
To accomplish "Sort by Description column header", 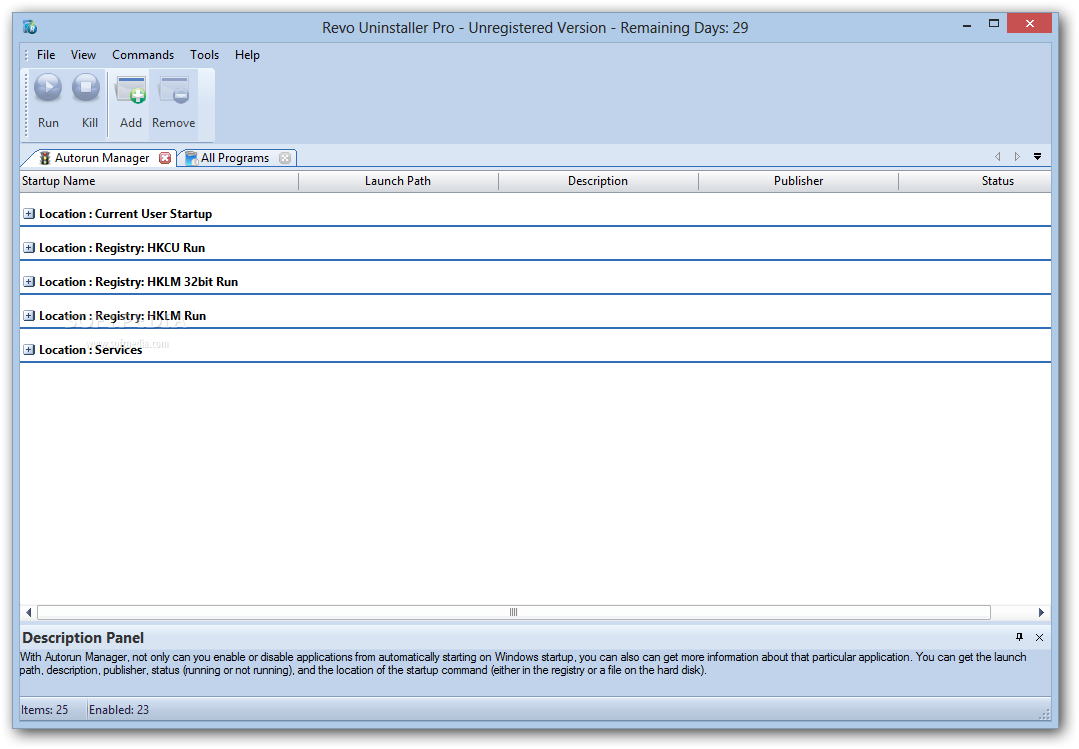I will click(x=598, y=181).
